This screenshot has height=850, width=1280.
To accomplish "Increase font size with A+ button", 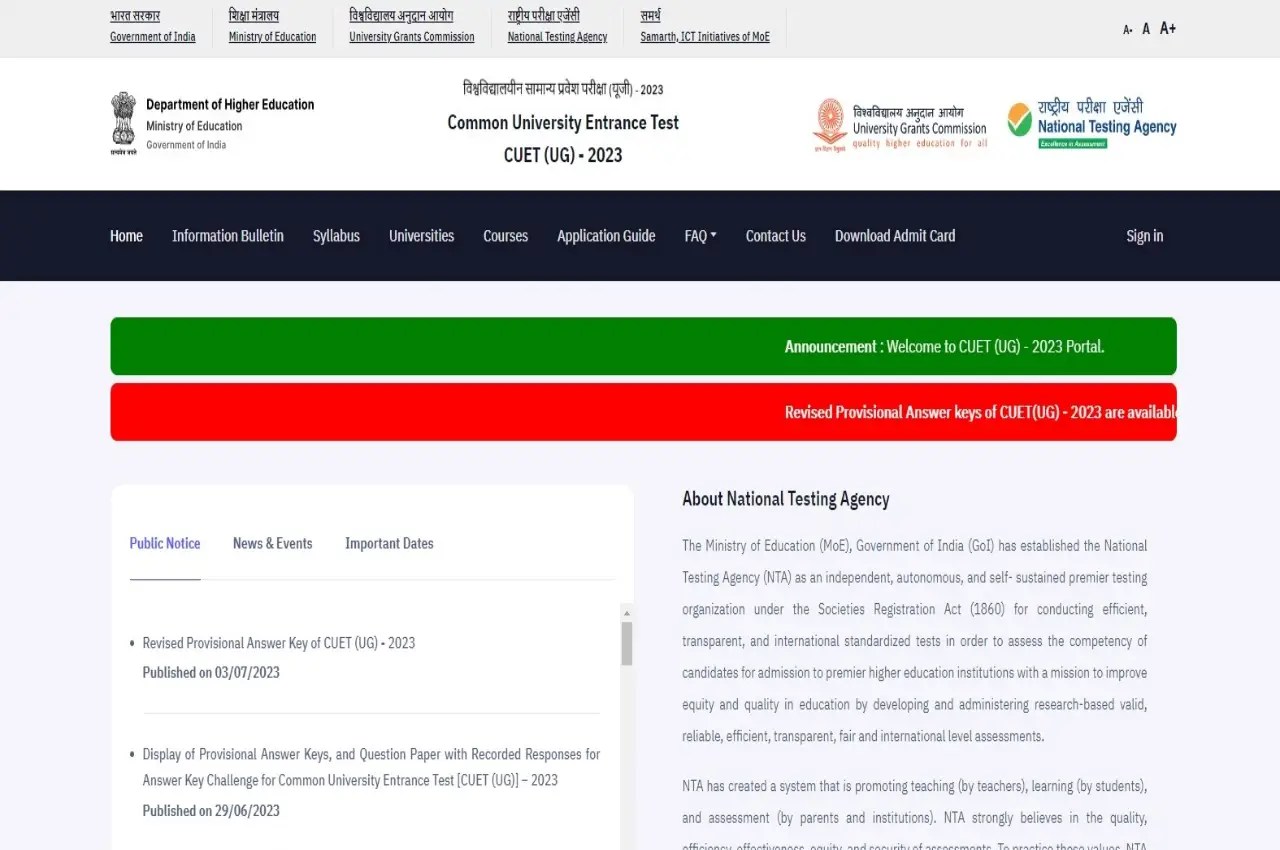I will pyautogui.click(x=1168, y=28).
